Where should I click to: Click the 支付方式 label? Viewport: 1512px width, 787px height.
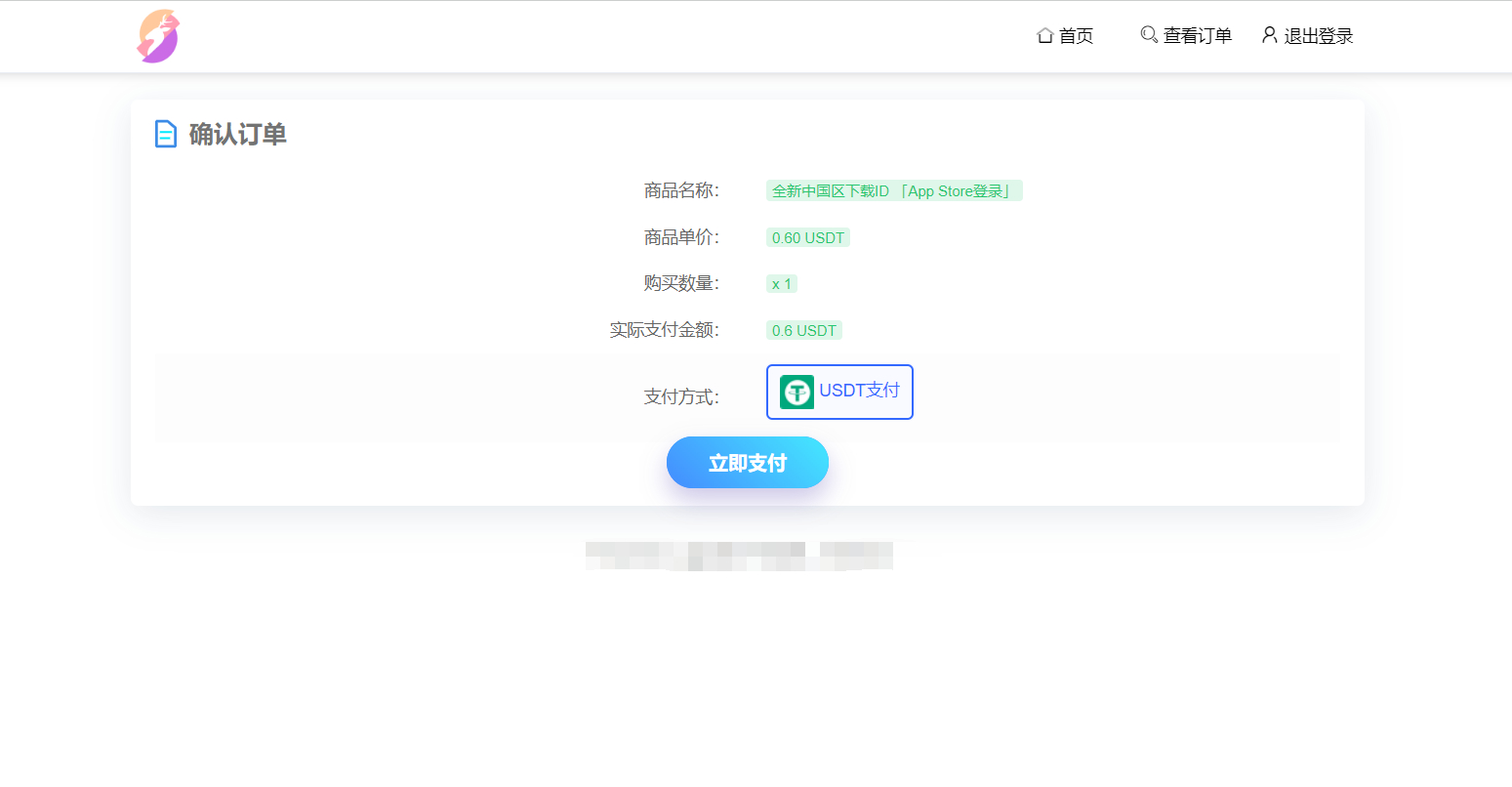[x=680, y=397]
